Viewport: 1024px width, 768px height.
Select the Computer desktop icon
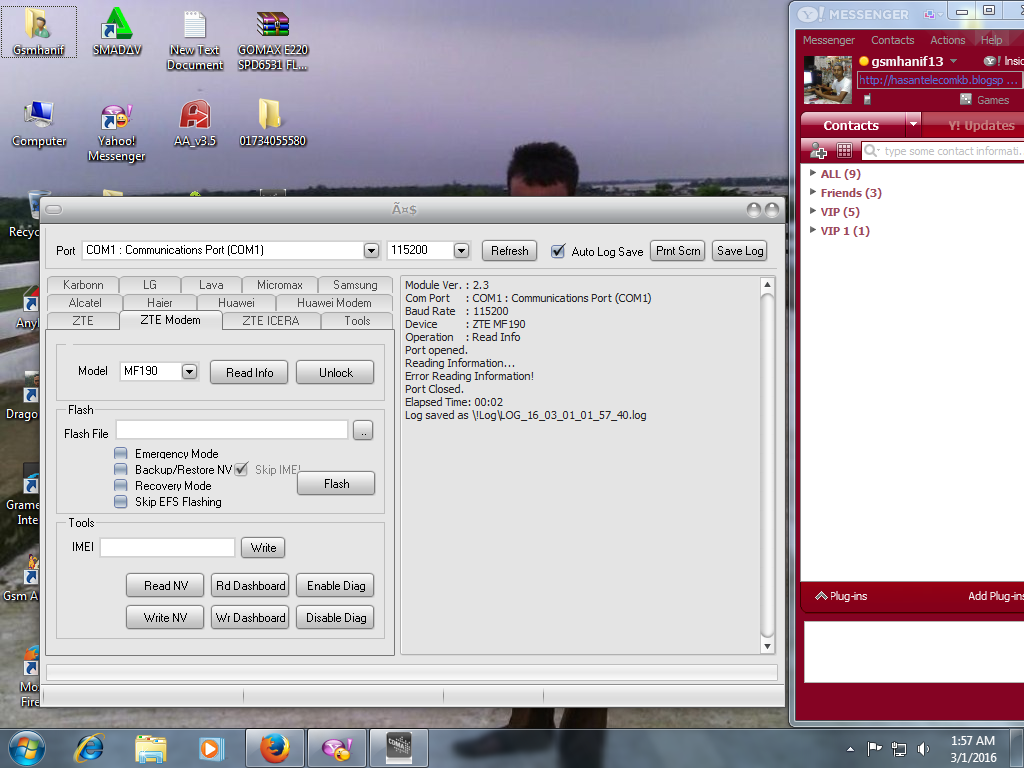pyautogui.click(x=39, y=124)
